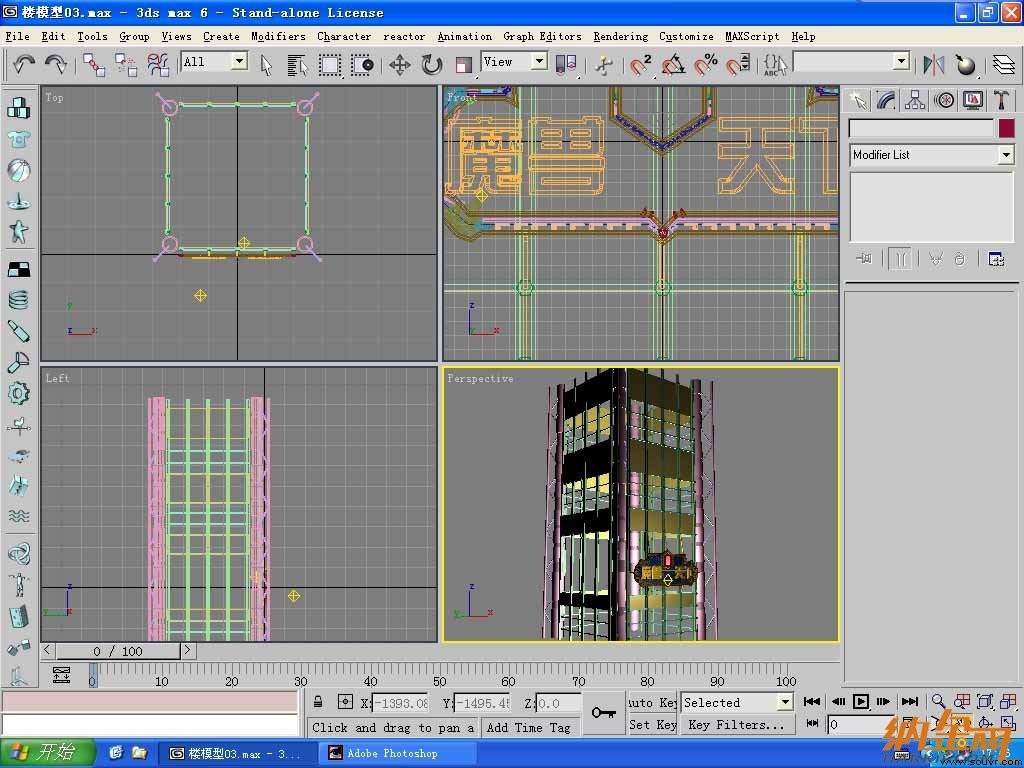Switch to the Modify command panel
Screen dimensions: 1024x768
click(x=886, y=100)
